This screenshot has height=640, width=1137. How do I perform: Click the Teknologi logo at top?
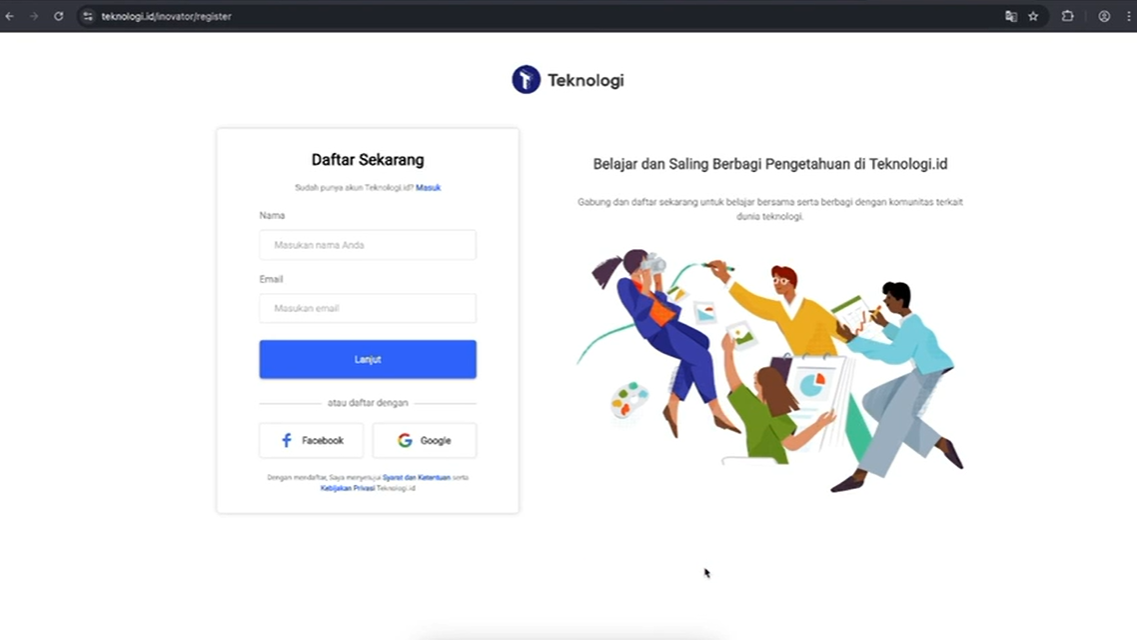tap(568, 80)
